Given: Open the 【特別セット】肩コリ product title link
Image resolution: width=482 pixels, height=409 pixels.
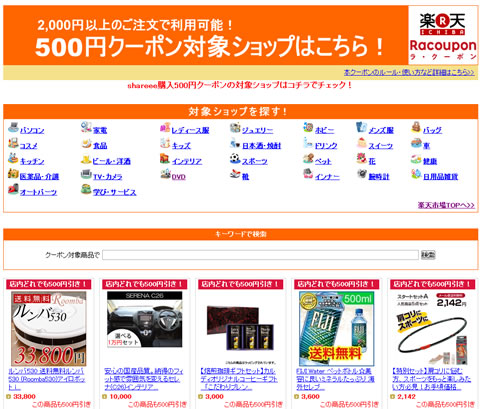Looking at the screenshot, I should point(432,379).
